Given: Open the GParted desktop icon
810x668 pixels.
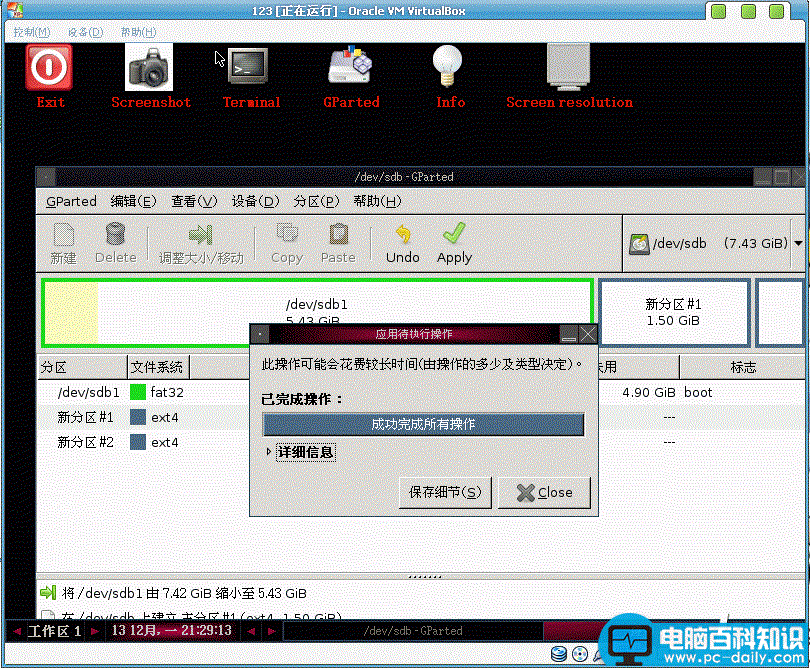Looking at the screenshot, I should point(351,68).
